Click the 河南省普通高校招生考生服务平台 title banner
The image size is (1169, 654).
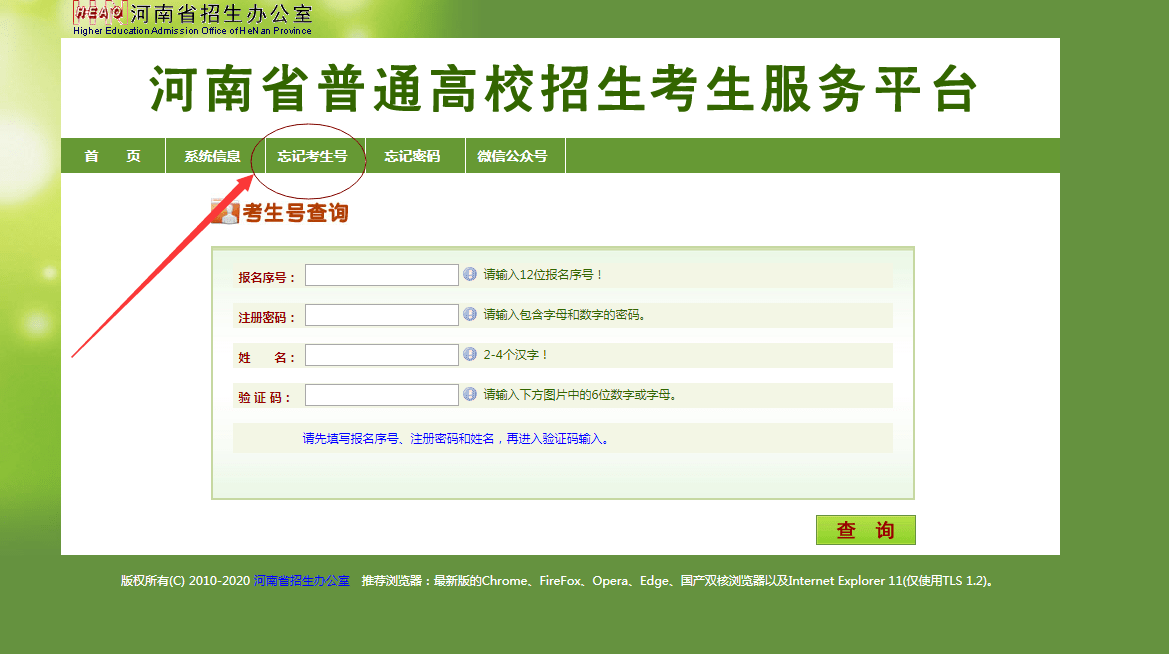pyautogui.click(x=564, y=89)
